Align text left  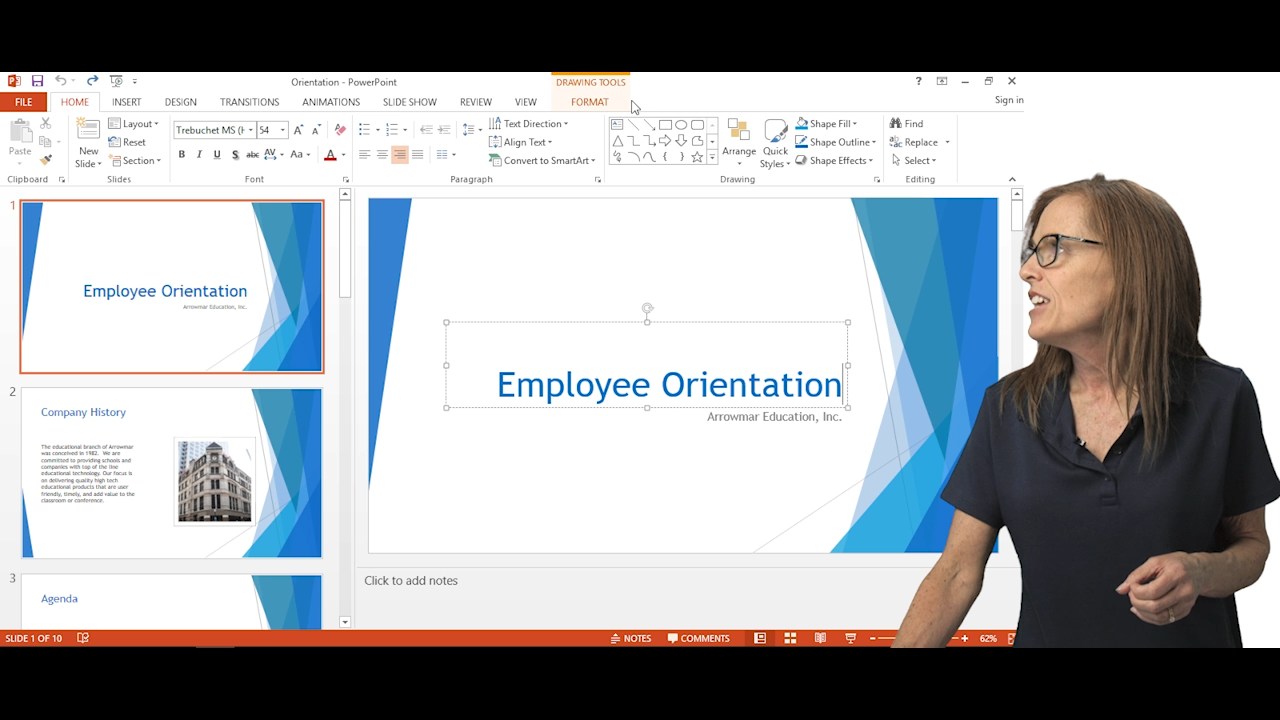coord(364,154)
